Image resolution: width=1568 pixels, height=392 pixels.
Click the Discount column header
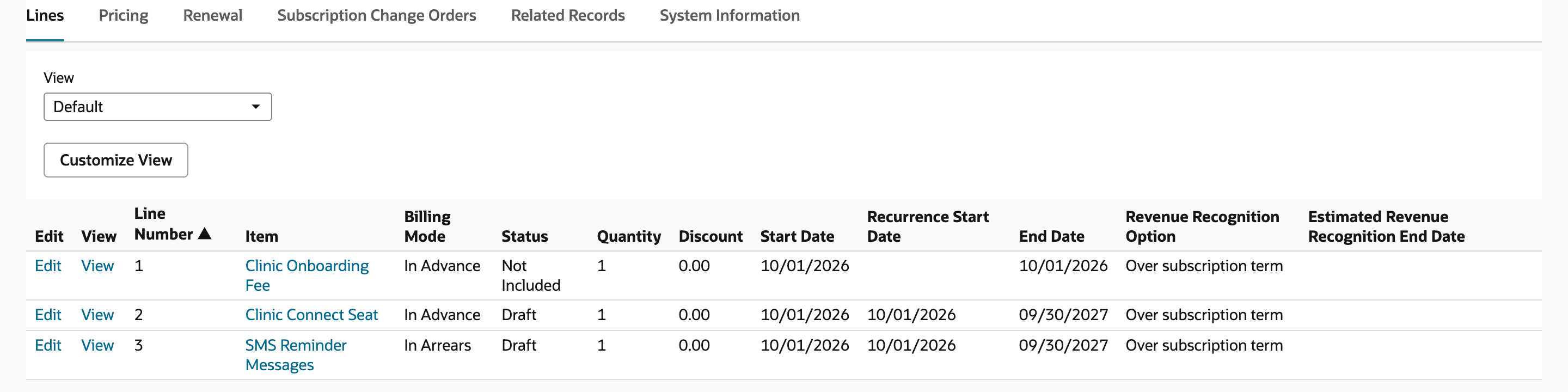tap(710, 236)
